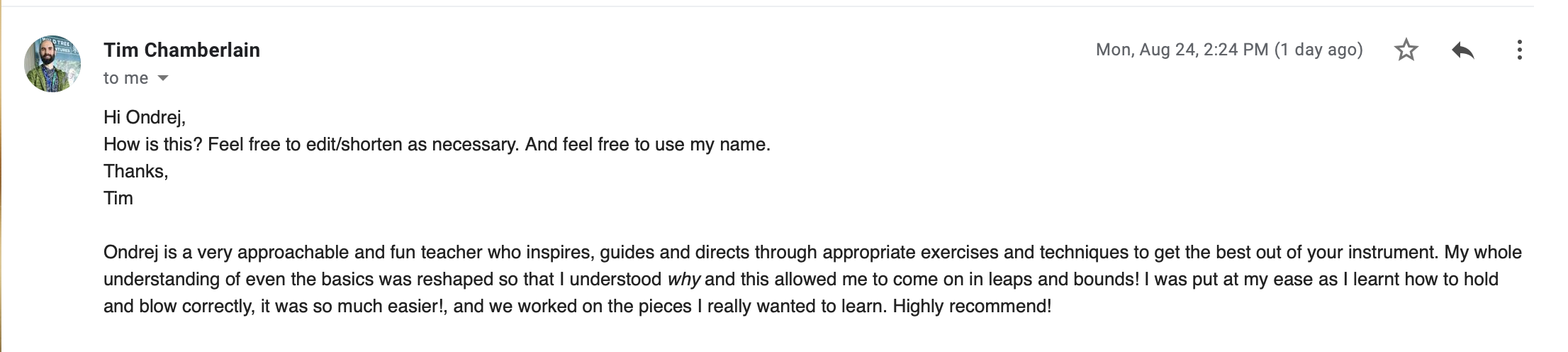Click the greeting "Hi Ondrej,"
Viewport: 1568px width, 352px height.
pos(145,117)
